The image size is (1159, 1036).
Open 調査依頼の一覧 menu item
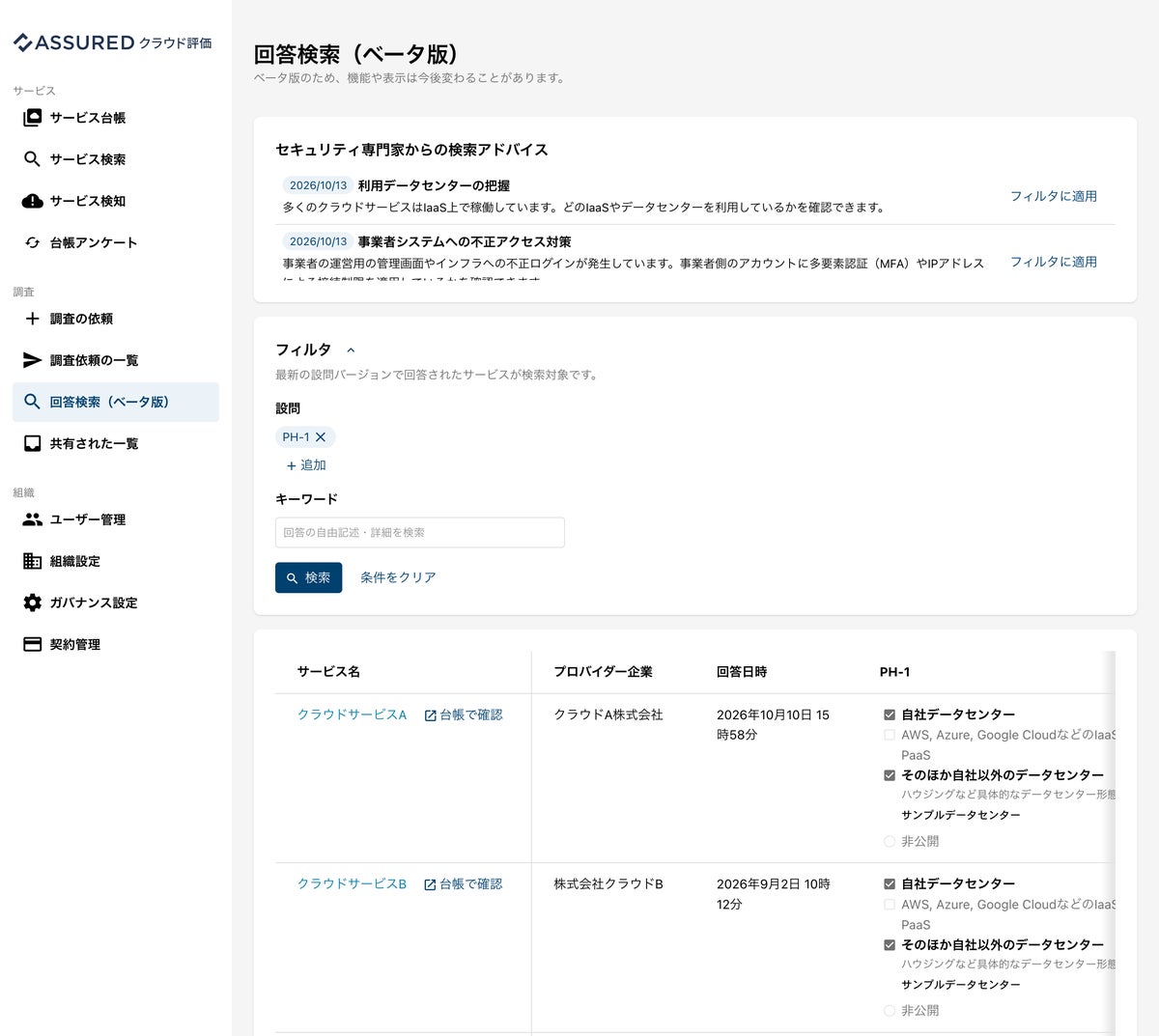click(116, 360)
